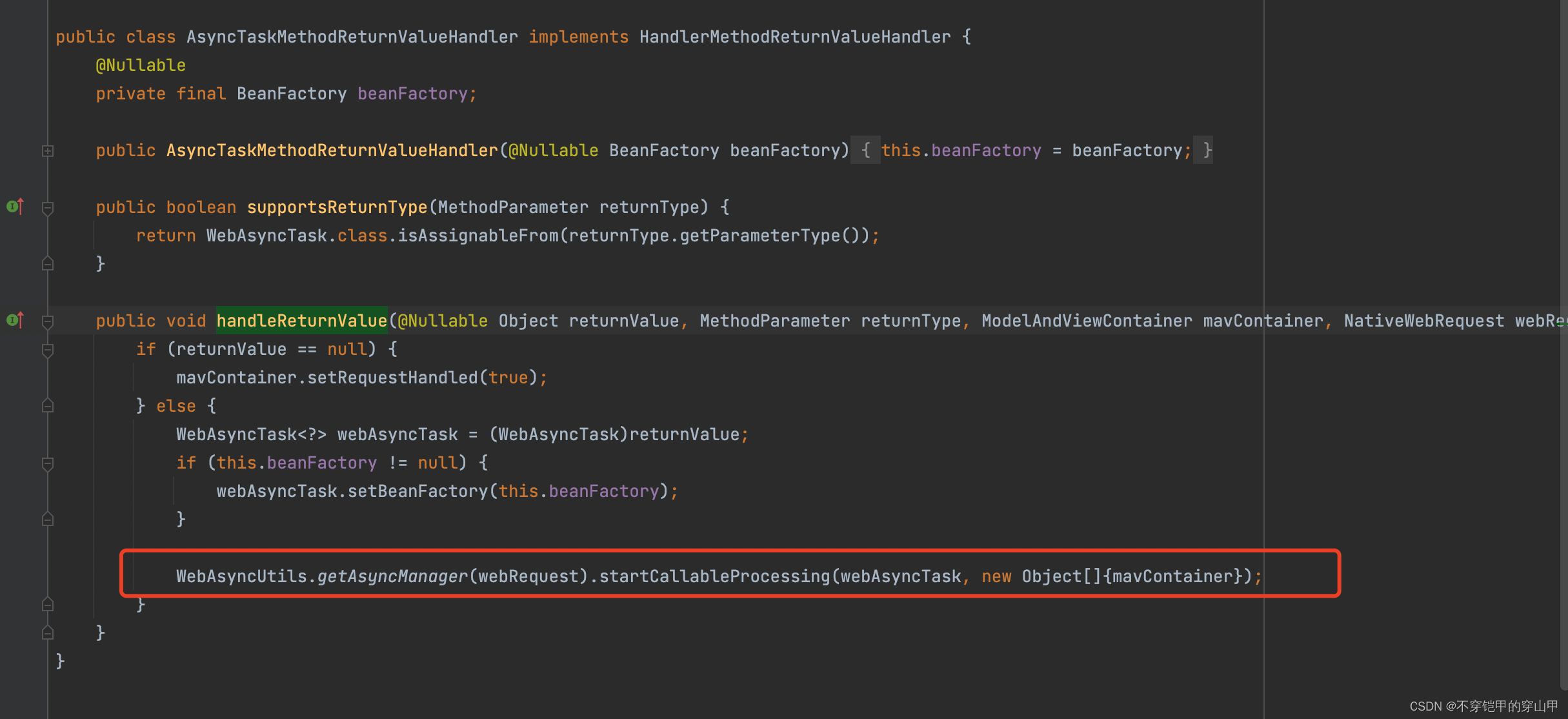The image size is (1568, 719).
Task: Click the new Object[] expression
Action: [x=1041, y=576]
